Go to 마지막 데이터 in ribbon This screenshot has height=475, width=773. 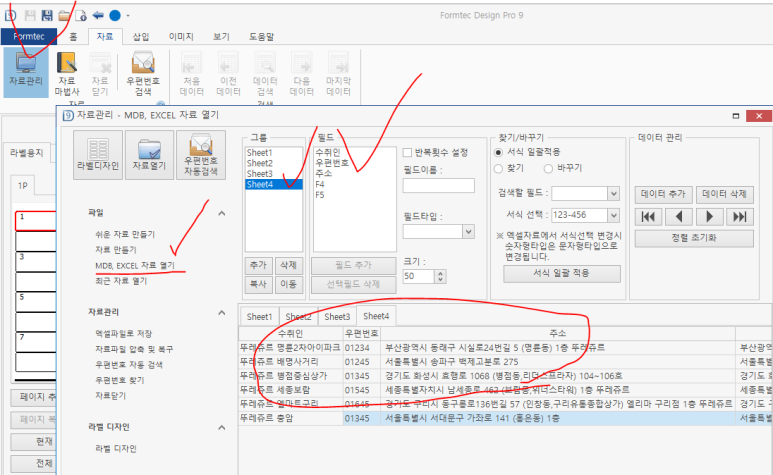click(338, 74)
